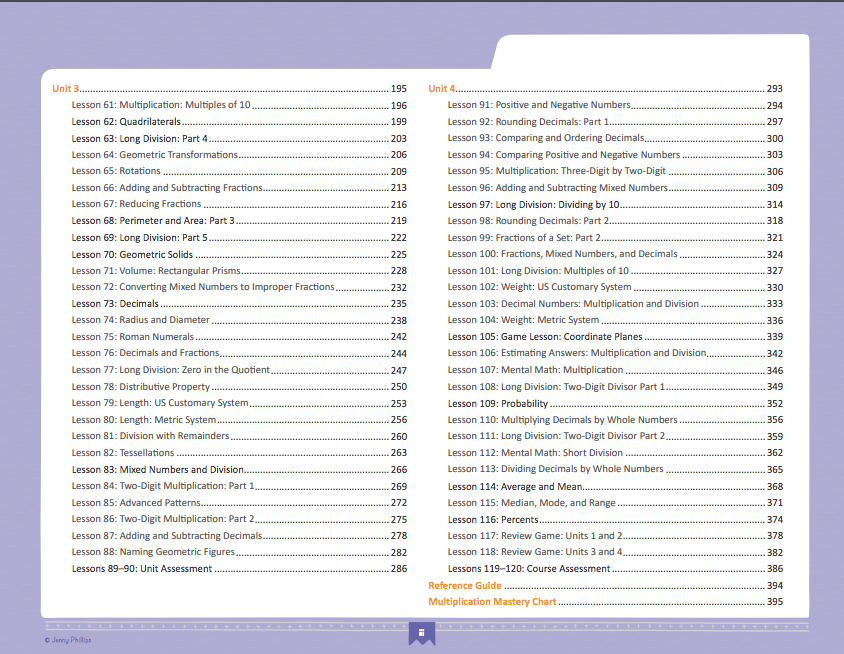Open the Unit 3 heading link

pos(66,89)
